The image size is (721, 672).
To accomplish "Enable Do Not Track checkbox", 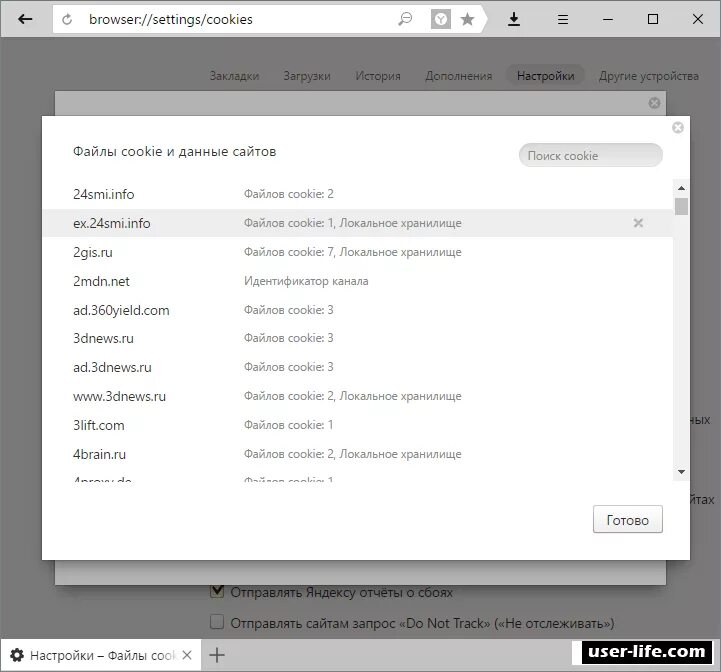I will pos(217,622).
